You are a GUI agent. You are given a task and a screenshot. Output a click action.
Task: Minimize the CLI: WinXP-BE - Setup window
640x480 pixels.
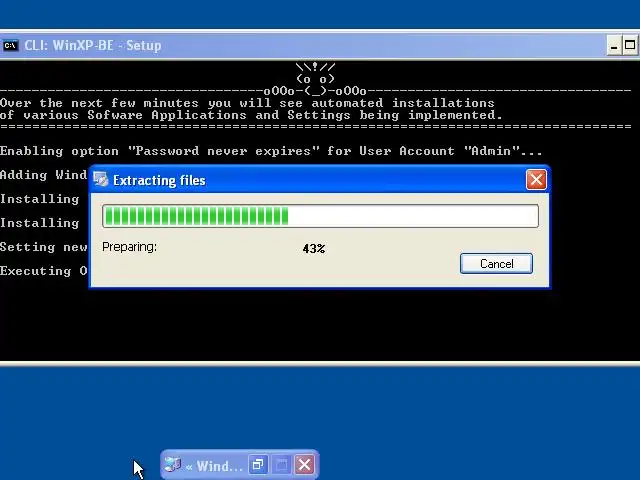(613, 45)
